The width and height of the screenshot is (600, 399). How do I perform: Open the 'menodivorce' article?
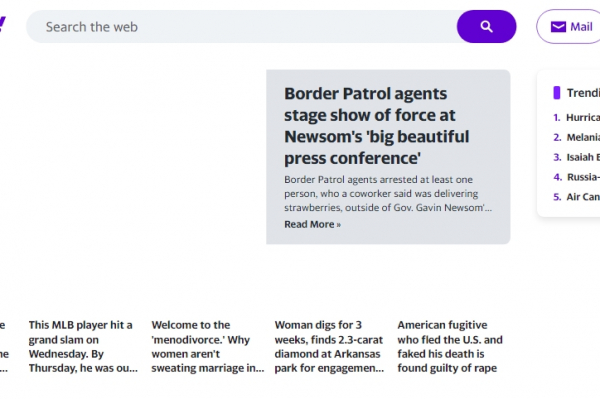pos(208,346)
